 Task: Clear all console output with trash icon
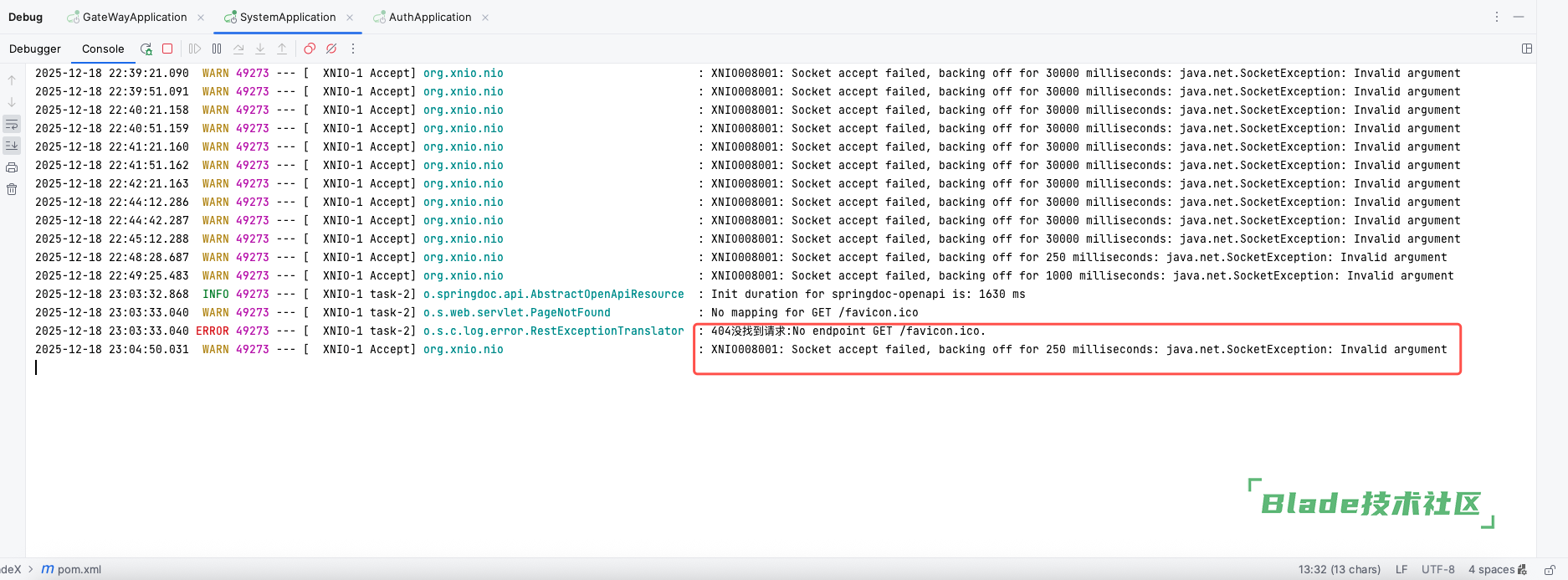pyautogui.click(x=12, y=189)
